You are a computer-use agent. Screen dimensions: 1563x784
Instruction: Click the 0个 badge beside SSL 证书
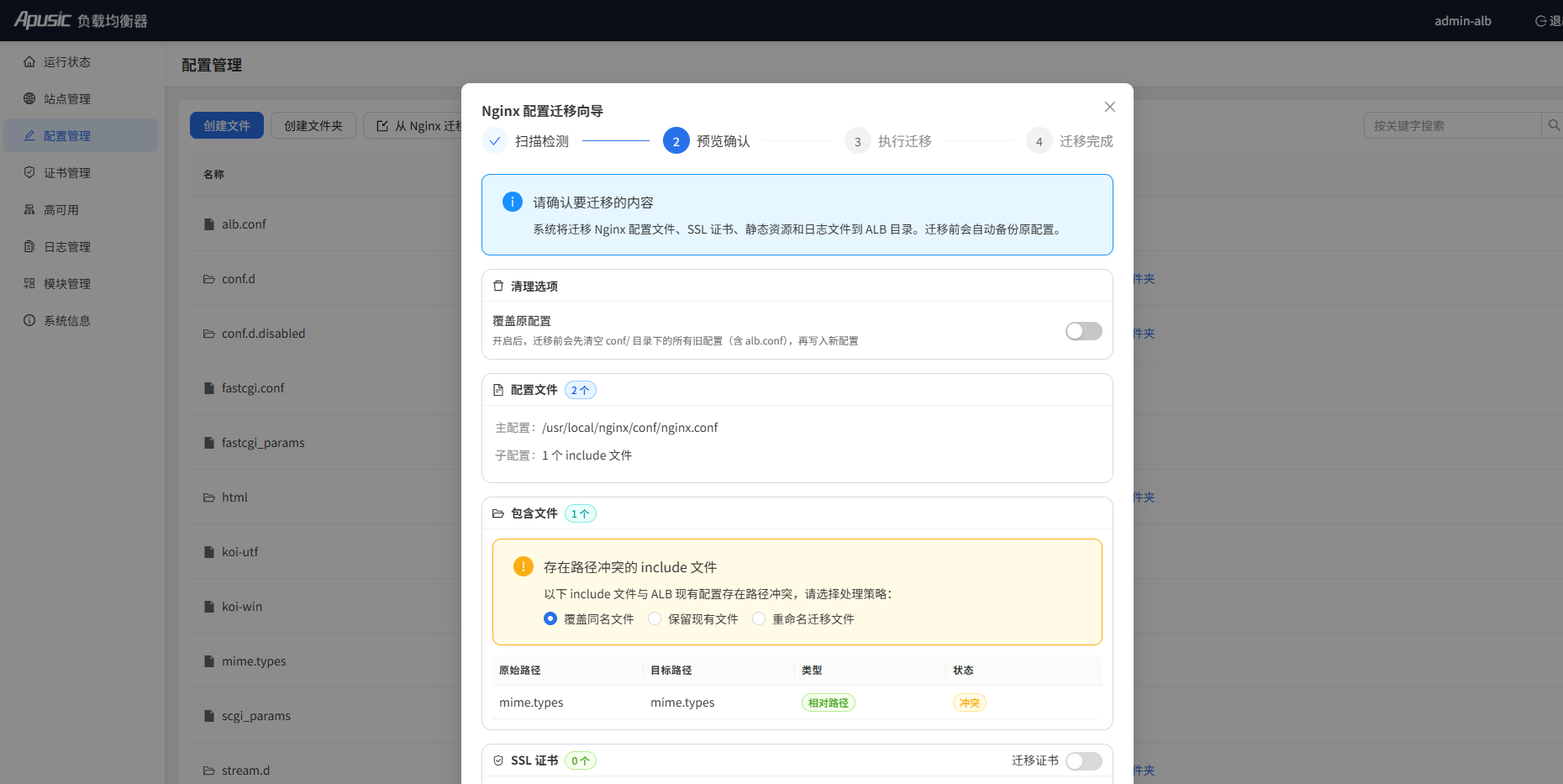581,760
